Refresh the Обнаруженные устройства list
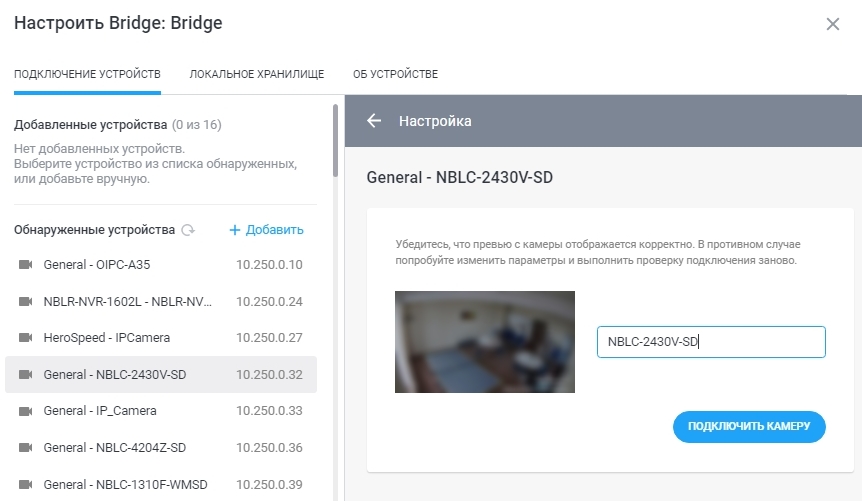 tap(188, 230)
